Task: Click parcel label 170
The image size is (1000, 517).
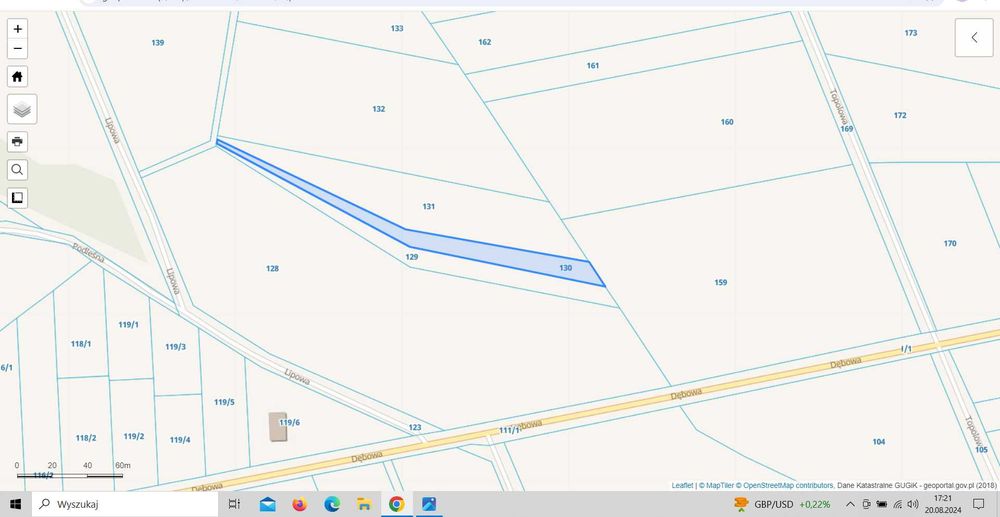Action: (x=950, y=244)
